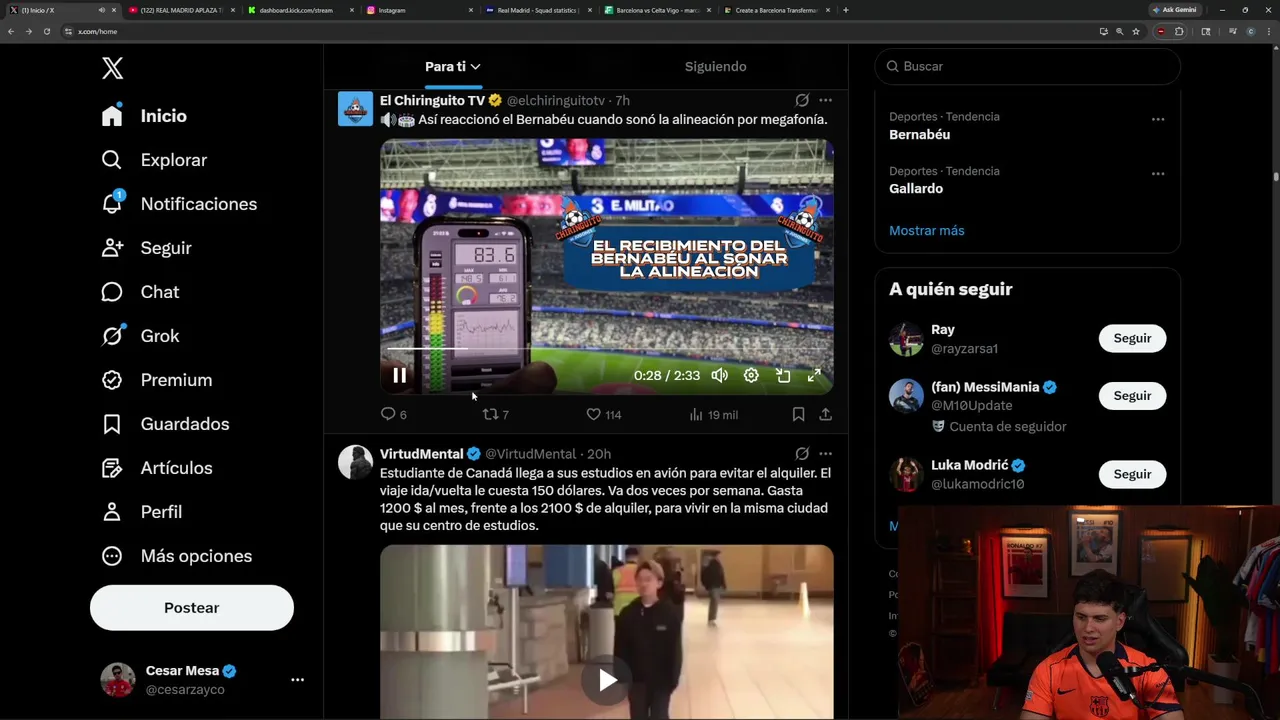Click the Buscar search field
The width and height of the screenshot is (1280, 720).
click(x=1028, y=66)
